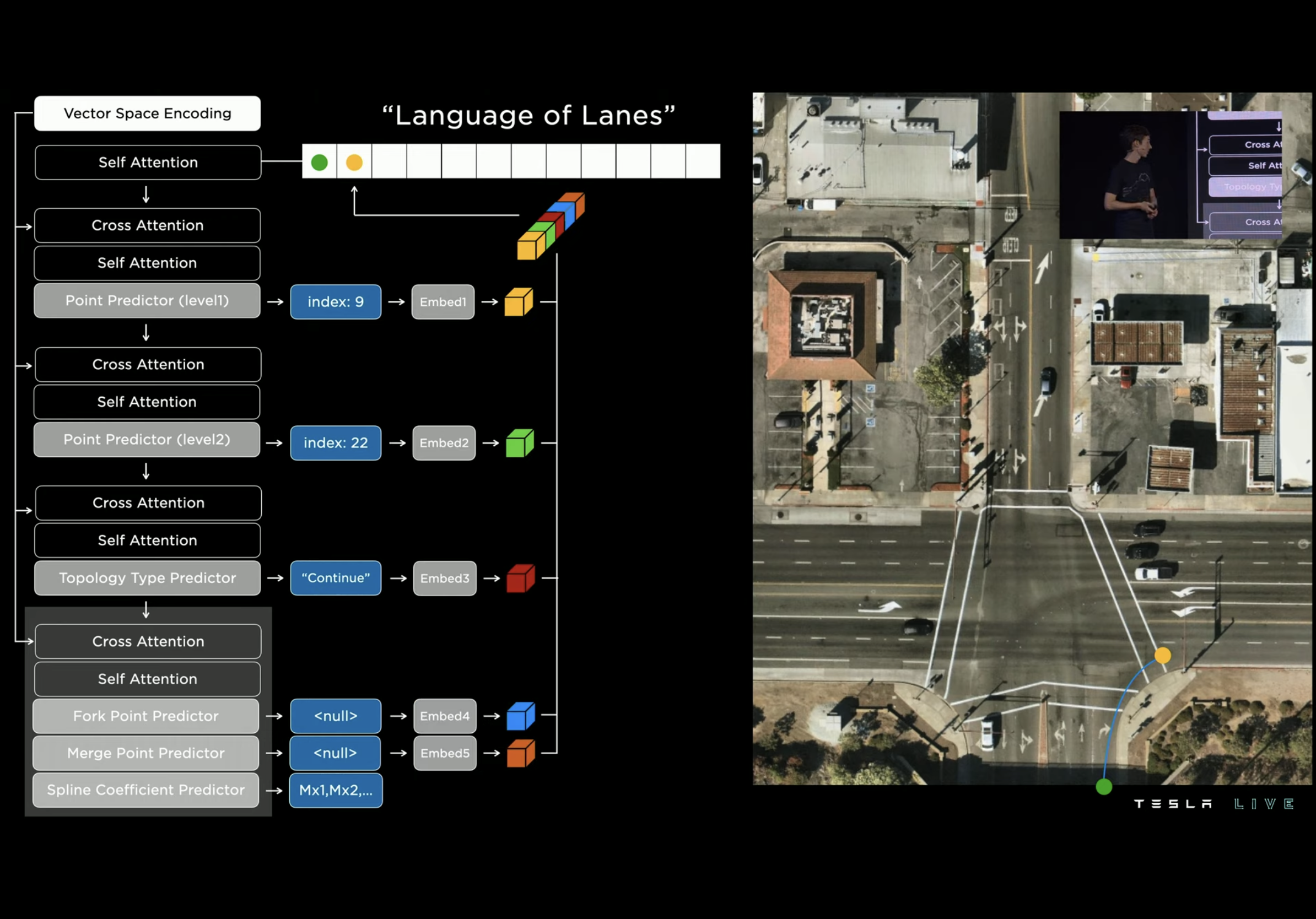This screenshot has height=919, width=1316.
Task: Click the speaker video inset thumbnail
Action: pyautogui.click(x=1170, y=175)
